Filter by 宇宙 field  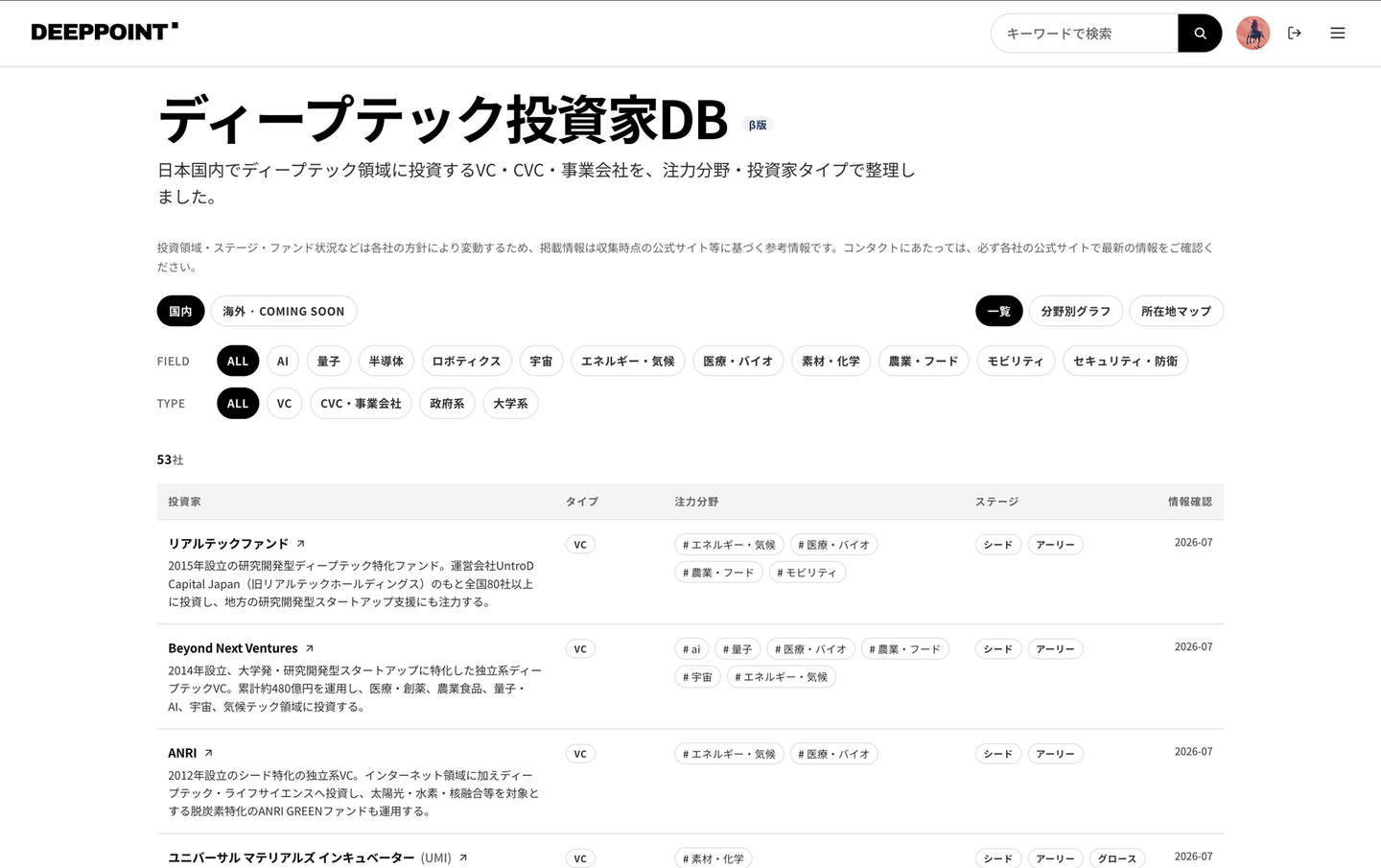click(542, 361)
